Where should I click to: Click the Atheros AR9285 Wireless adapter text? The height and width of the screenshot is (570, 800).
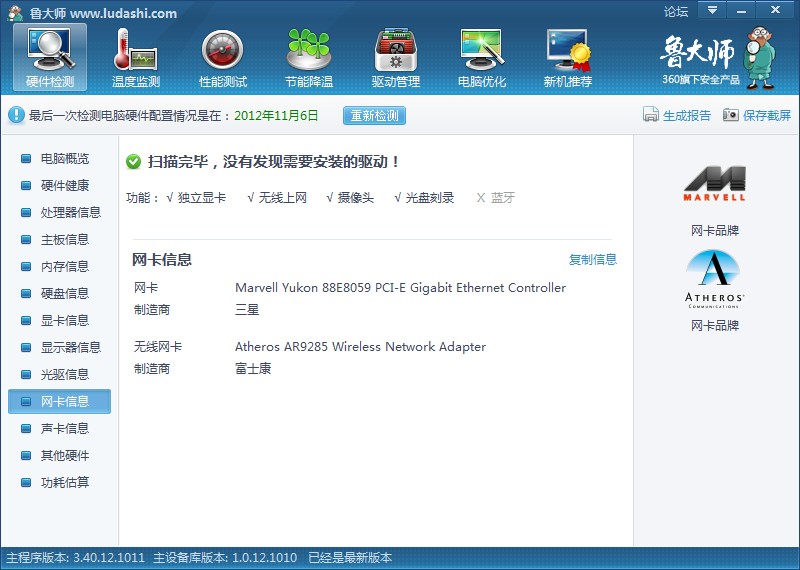[360, 346]
